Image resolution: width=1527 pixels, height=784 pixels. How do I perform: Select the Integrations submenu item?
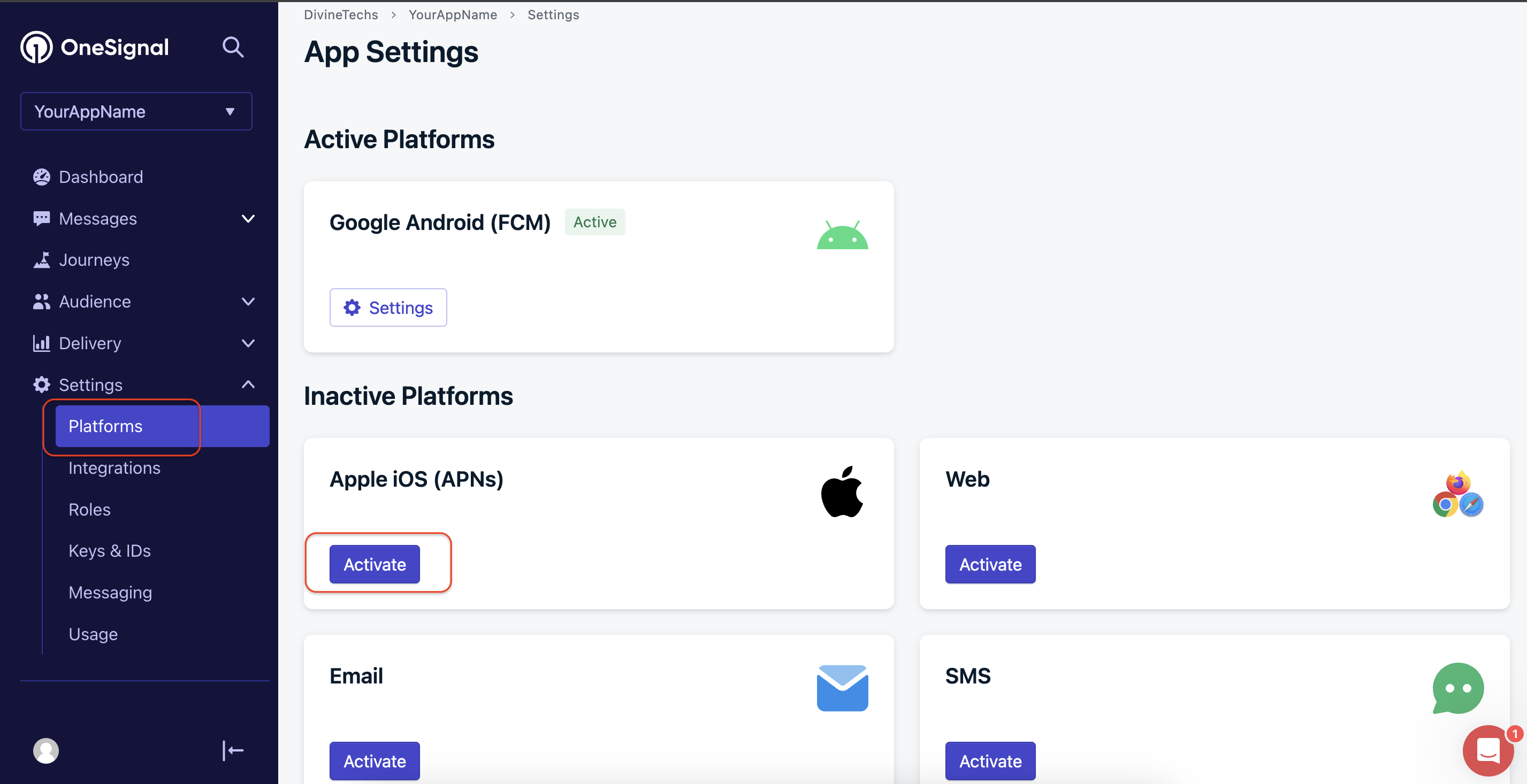click(114, 467)
